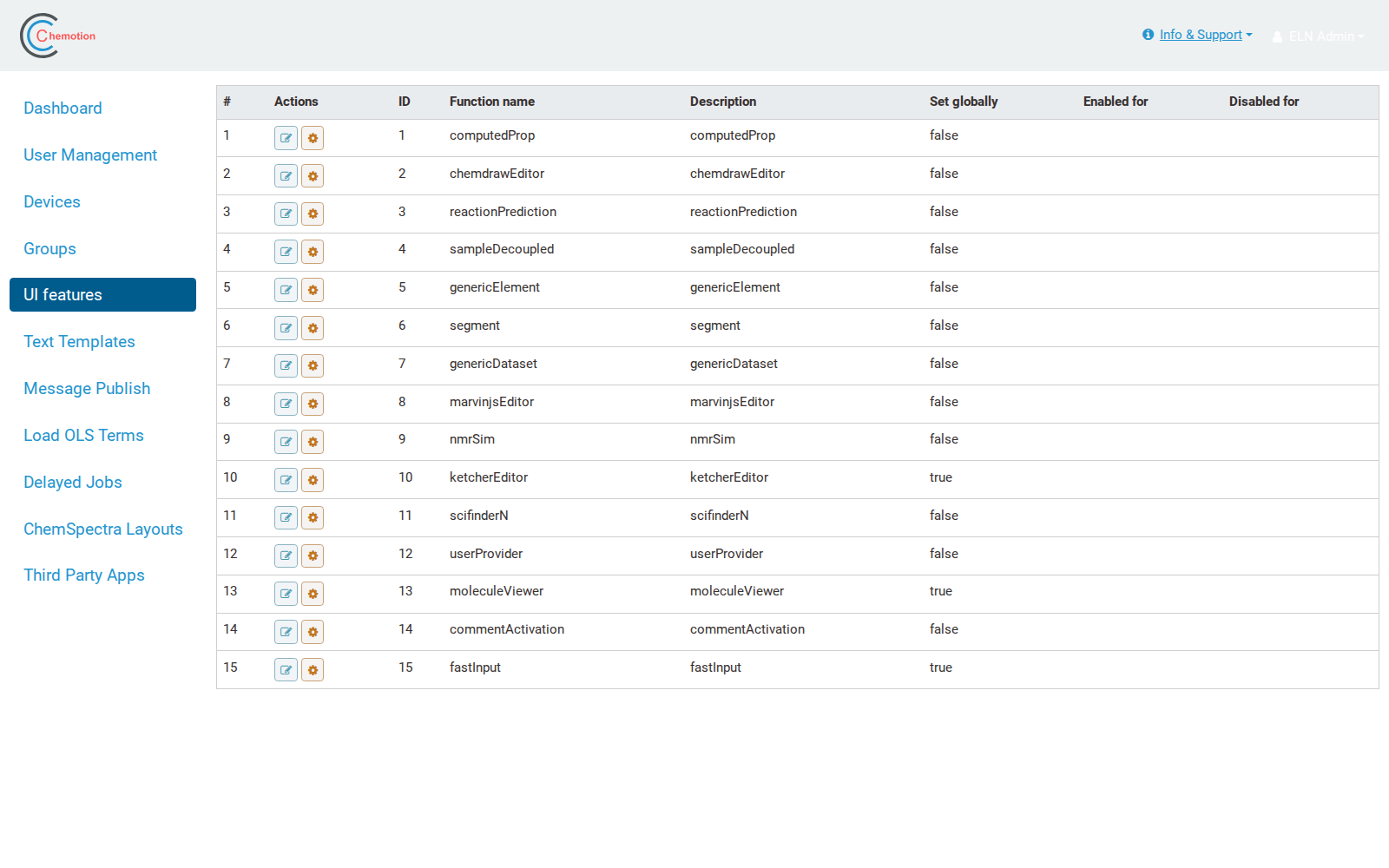Screen dimensions: 1389x868
Task: Open gear settings for moleculeViewer
Action: pyautogui.click(x=313, y=594)
